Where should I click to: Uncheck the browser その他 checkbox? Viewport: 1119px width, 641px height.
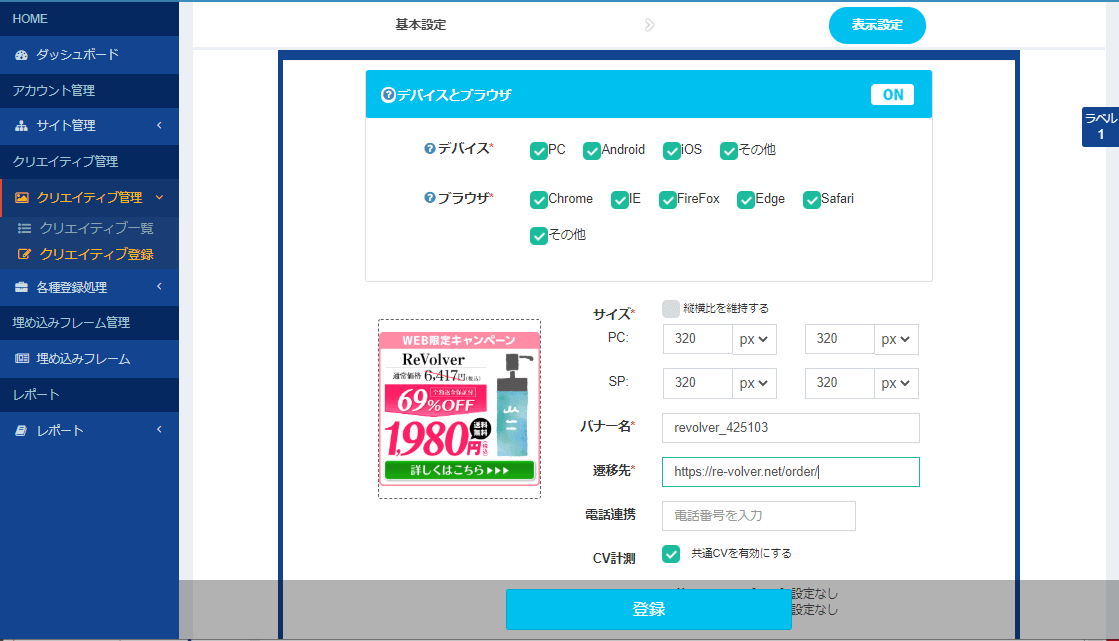pyautogui.click(x=539, y=236)
